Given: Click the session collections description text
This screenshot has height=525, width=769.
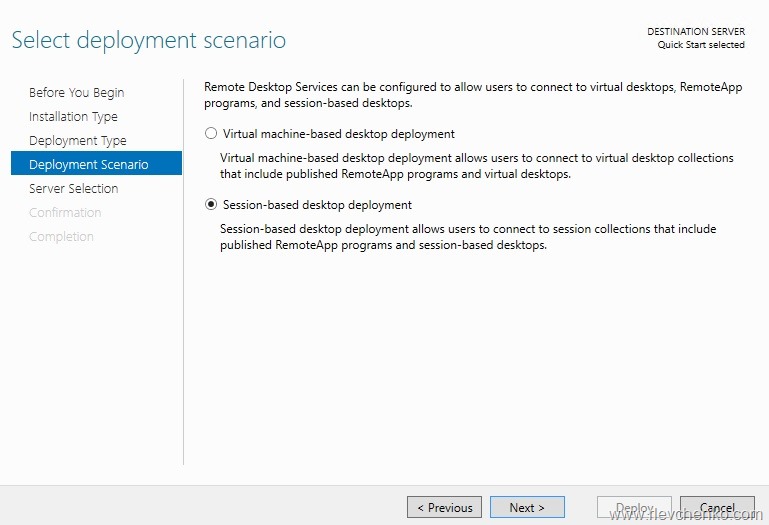Looking at the screenshot, I should point(467,237).
